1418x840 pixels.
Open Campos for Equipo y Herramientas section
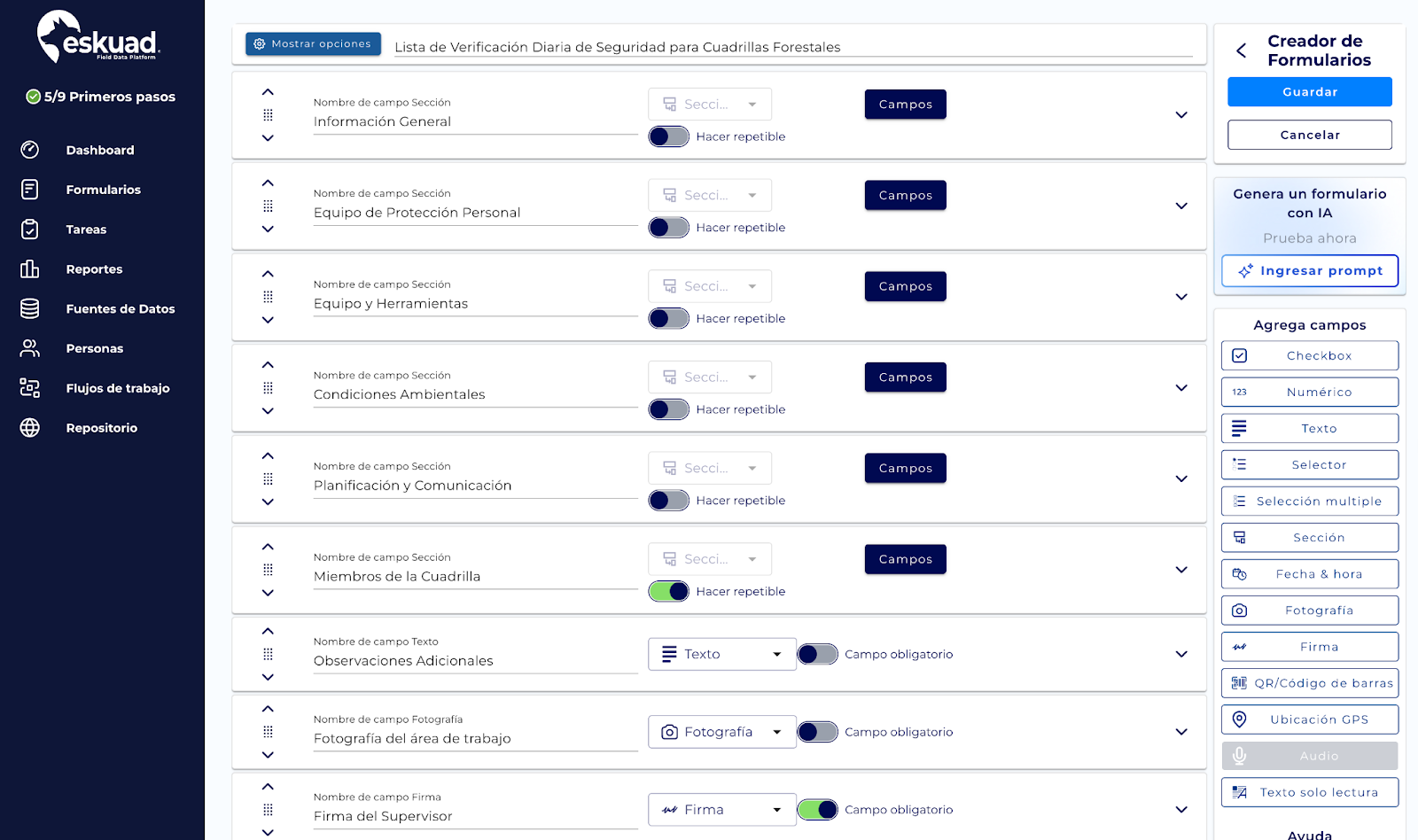pos(906,286)
